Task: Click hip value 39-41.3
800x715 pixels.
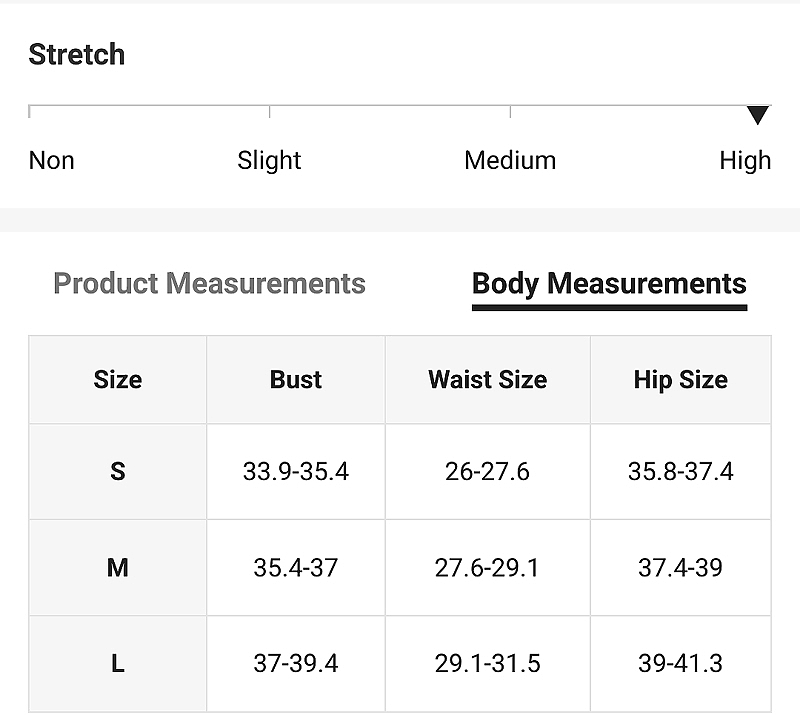Action: (x=681, y=663)
